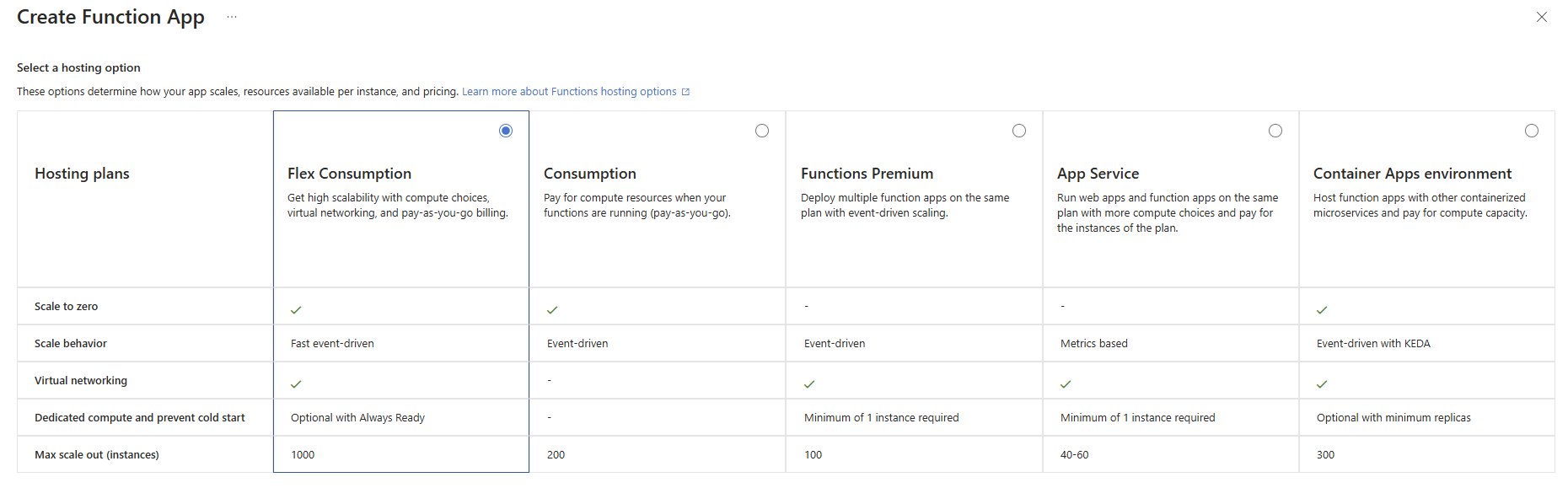The width and height of the screenshot is (1568, 504).
Task: Click the Functions Premium heading
Action: (867, 174)
